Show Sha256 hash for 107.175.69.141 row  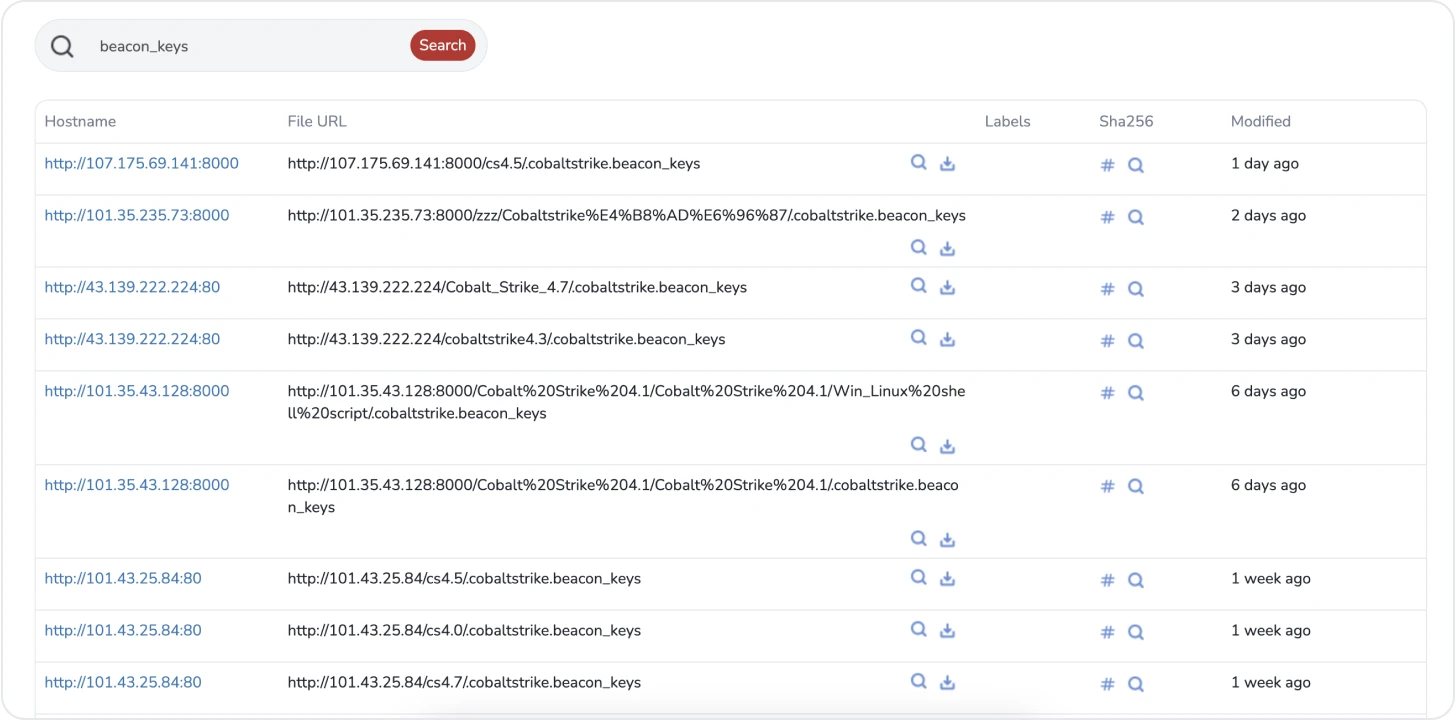[x=1107, y=165]
